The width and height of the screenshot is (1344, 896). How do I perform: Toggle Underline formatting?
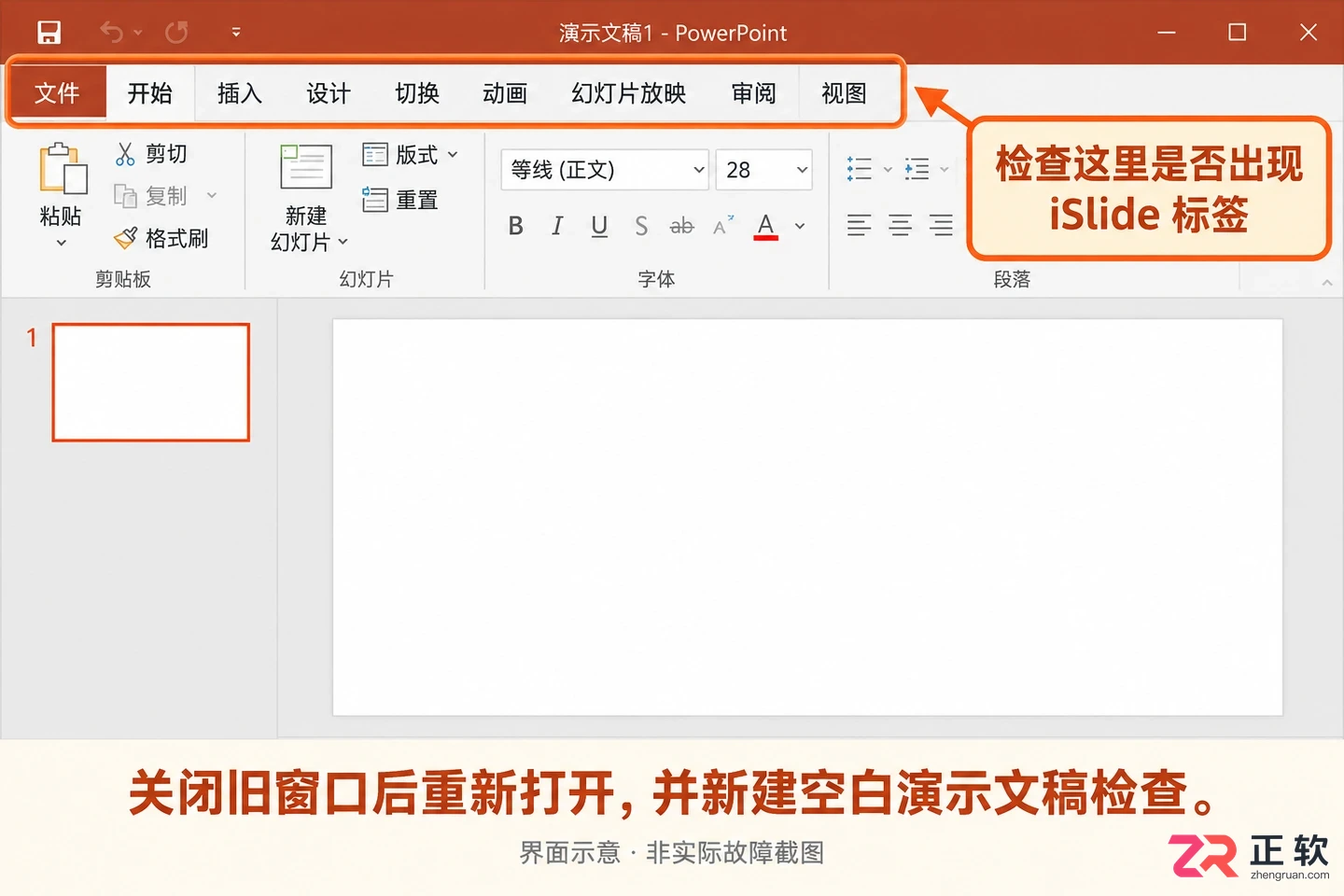coord(599,226)
